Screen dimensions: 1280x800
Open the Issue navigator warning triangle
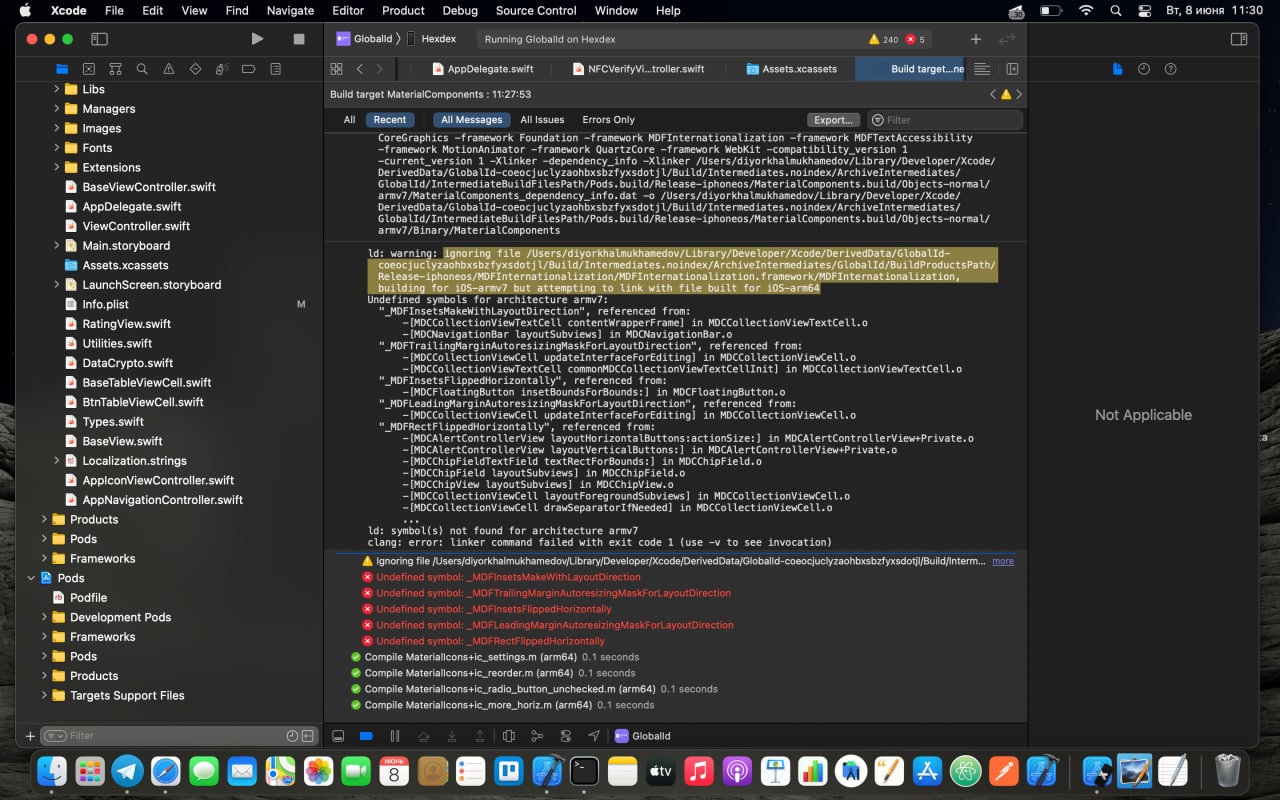tap(169, 69)
